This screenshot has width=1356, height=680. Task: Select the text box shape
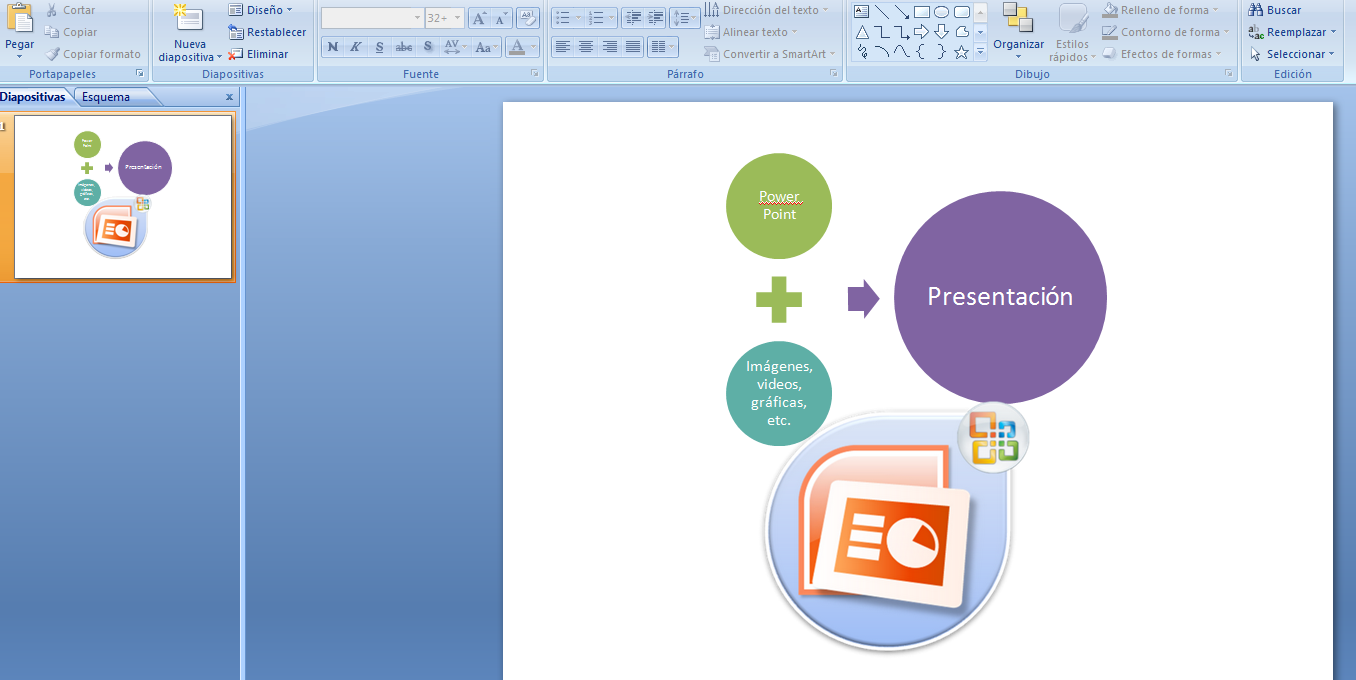coord(862,12)
